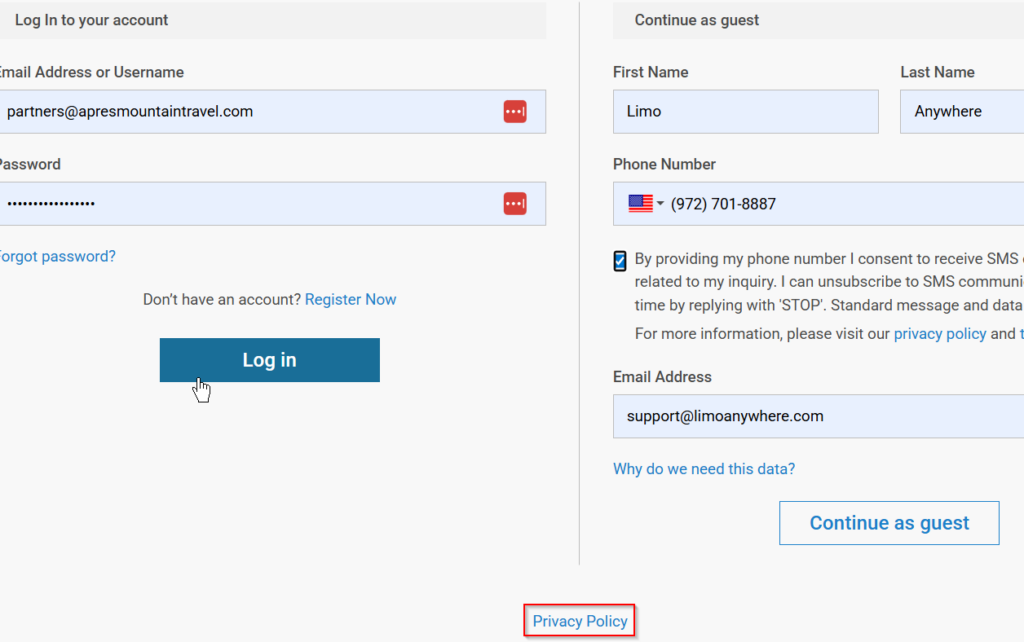Toggle the SMS consent checkbox
1024x642 pixels.
[x=620, y=262]
